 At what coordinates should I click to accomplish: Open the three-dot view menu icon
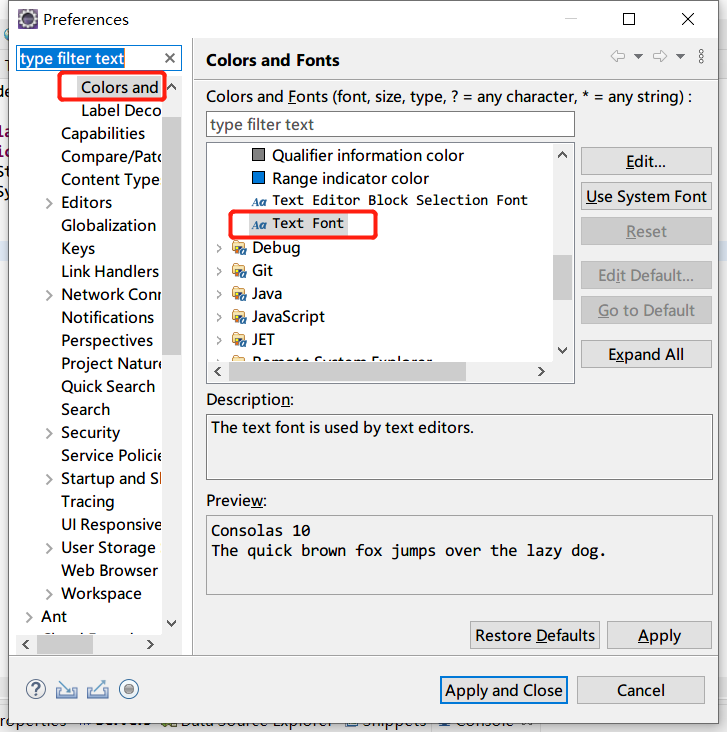(x=703, y=57)
